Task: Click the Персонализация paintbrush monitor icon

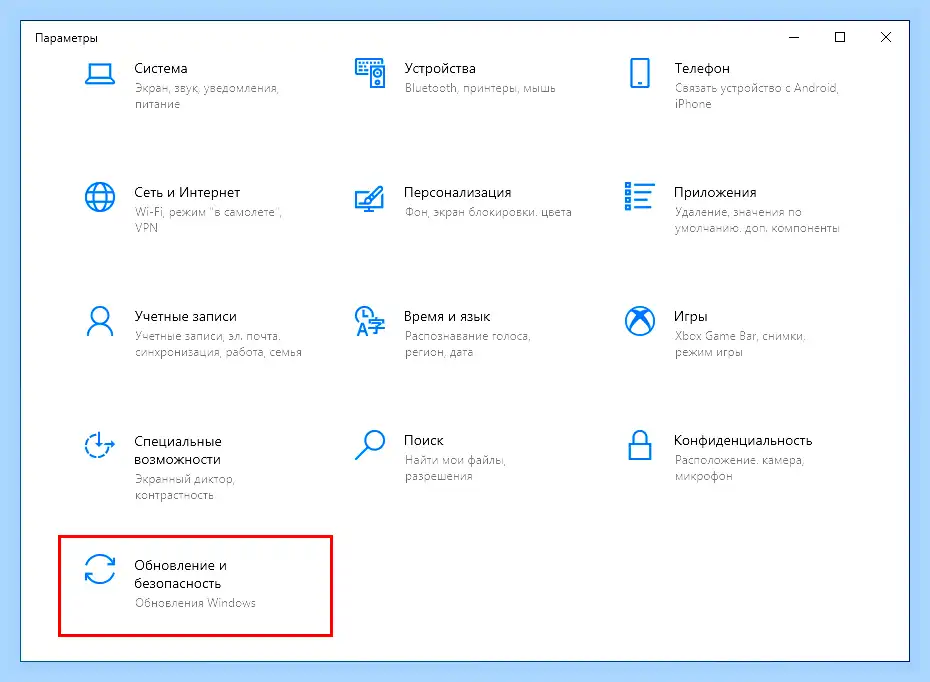Action: coord(370,199)
